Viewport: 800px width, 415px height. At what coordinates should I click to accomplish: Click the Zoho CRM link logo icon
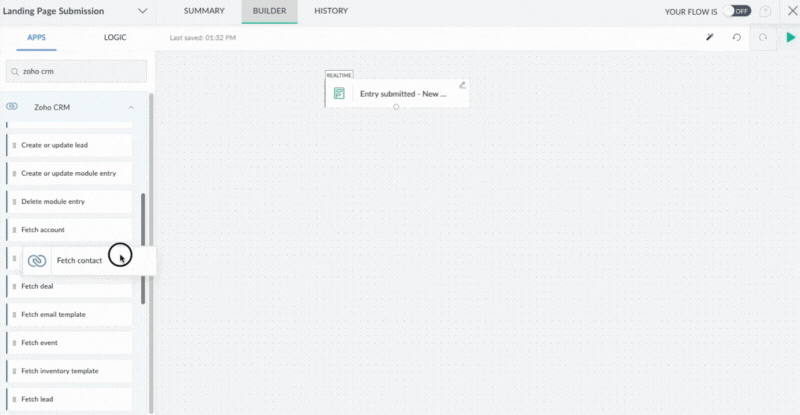click(12, 107)
